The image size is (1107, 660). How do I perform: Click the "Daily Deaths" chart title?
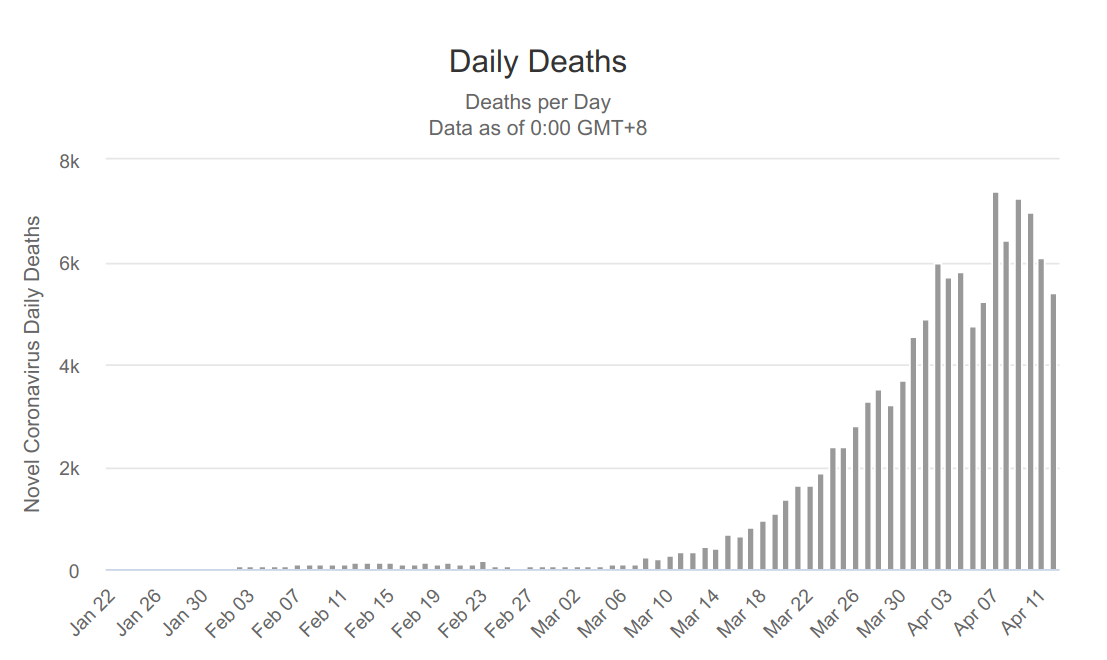[x=538, y=62]
